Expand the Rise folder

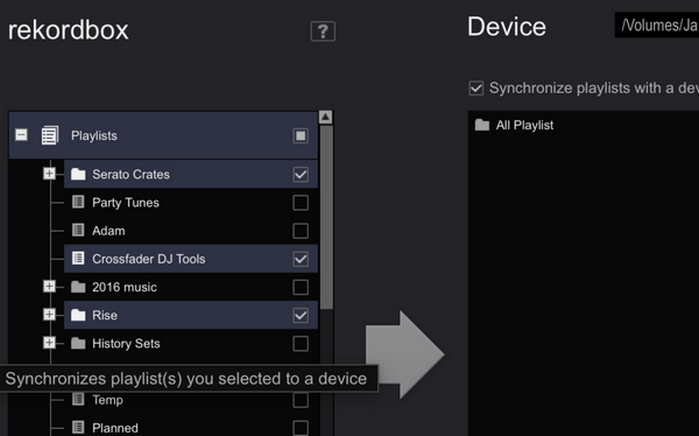click(49, 315)
